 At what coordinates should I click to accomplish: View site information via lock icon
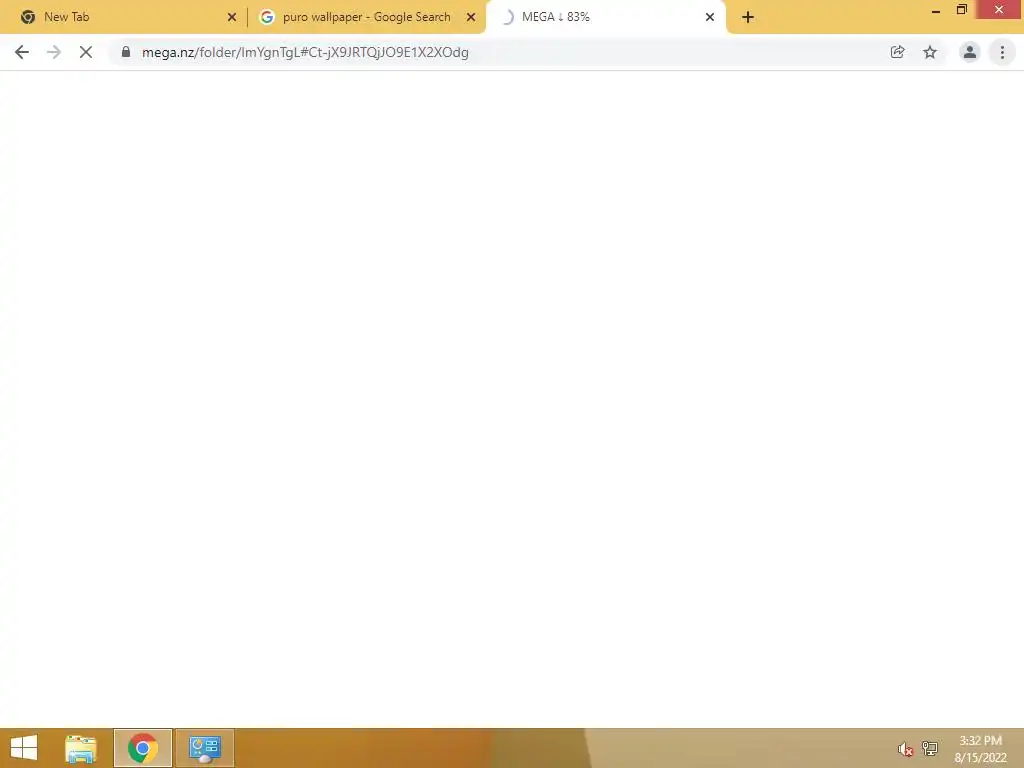(126, 52)
